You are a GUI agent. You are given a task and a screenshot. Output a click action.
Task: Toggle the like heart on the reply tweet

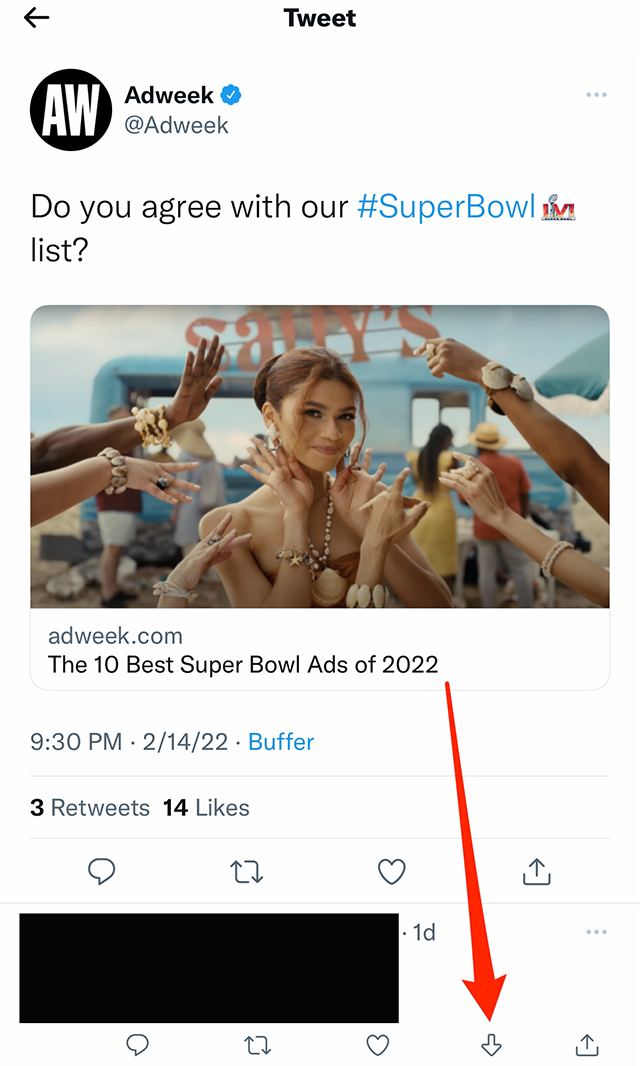(377, 1044)
